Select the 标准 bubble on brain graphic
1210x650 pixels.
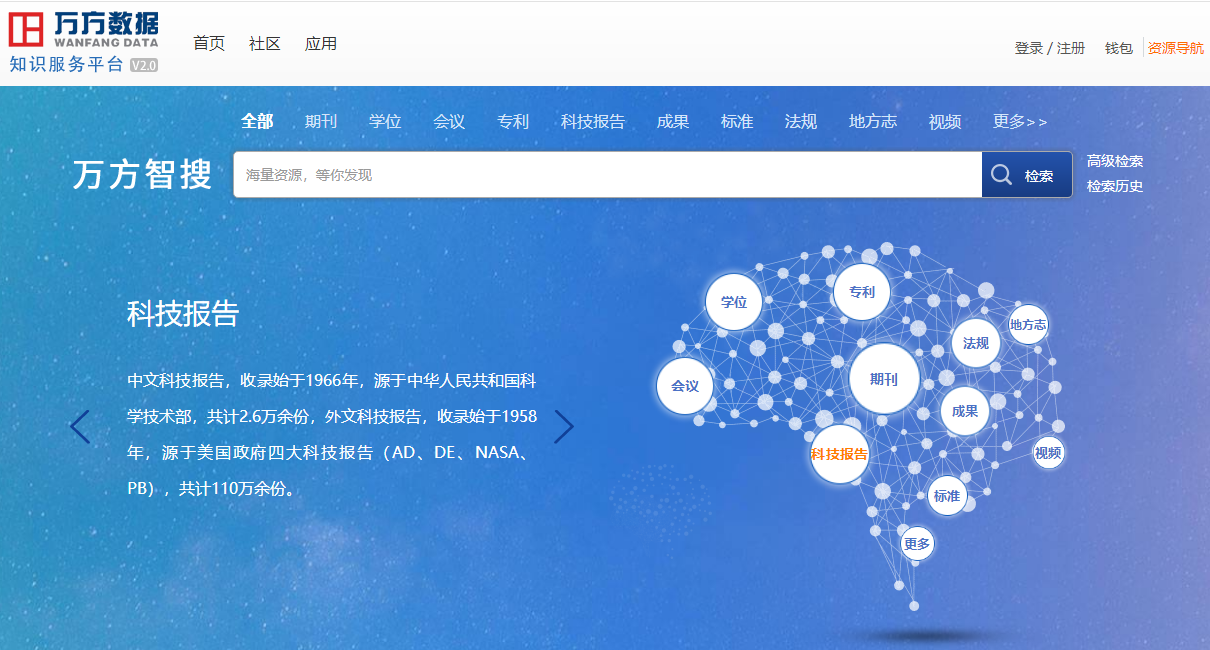coord(947,496)
